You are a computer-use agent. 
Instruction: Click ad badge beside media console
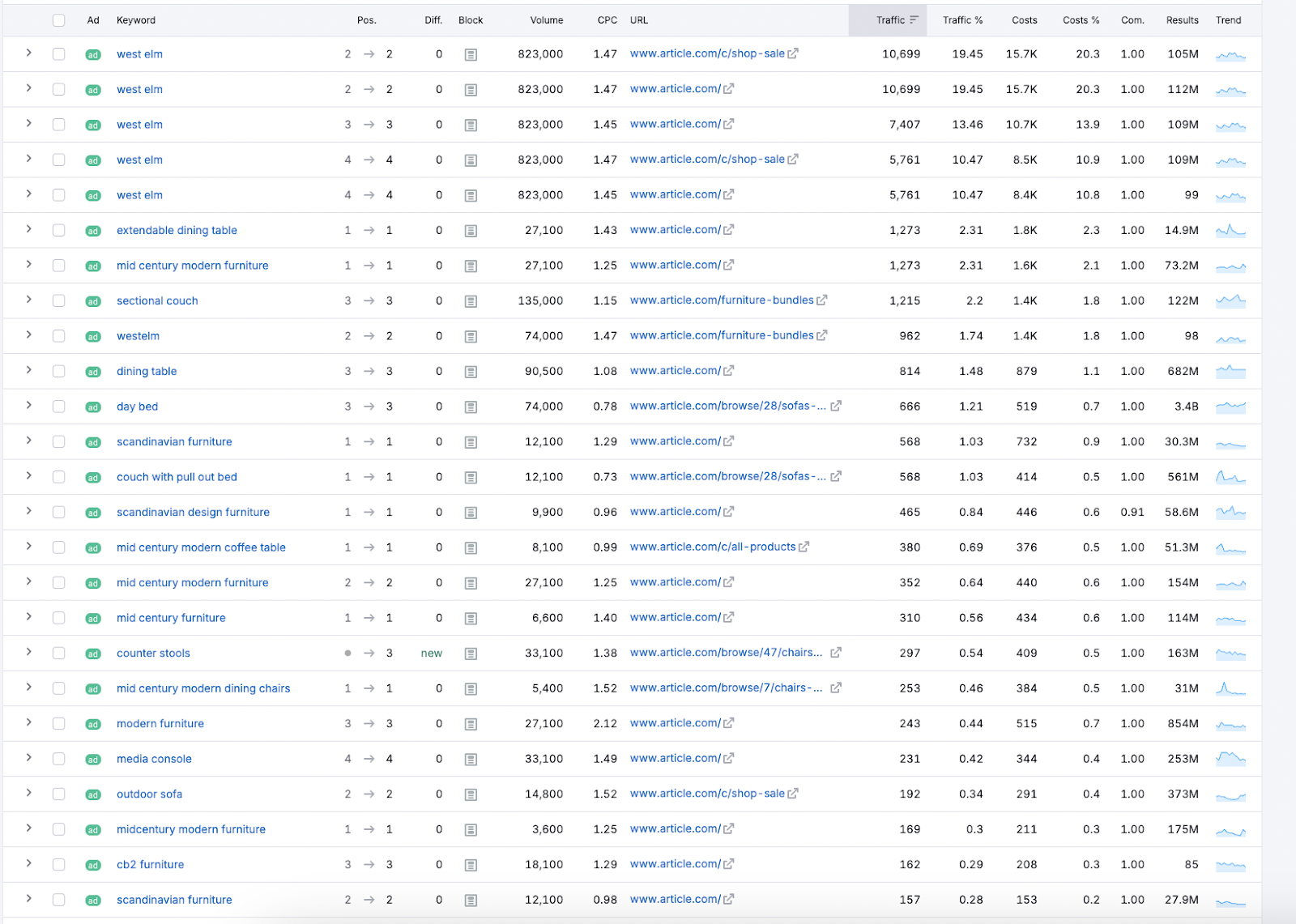93,760
